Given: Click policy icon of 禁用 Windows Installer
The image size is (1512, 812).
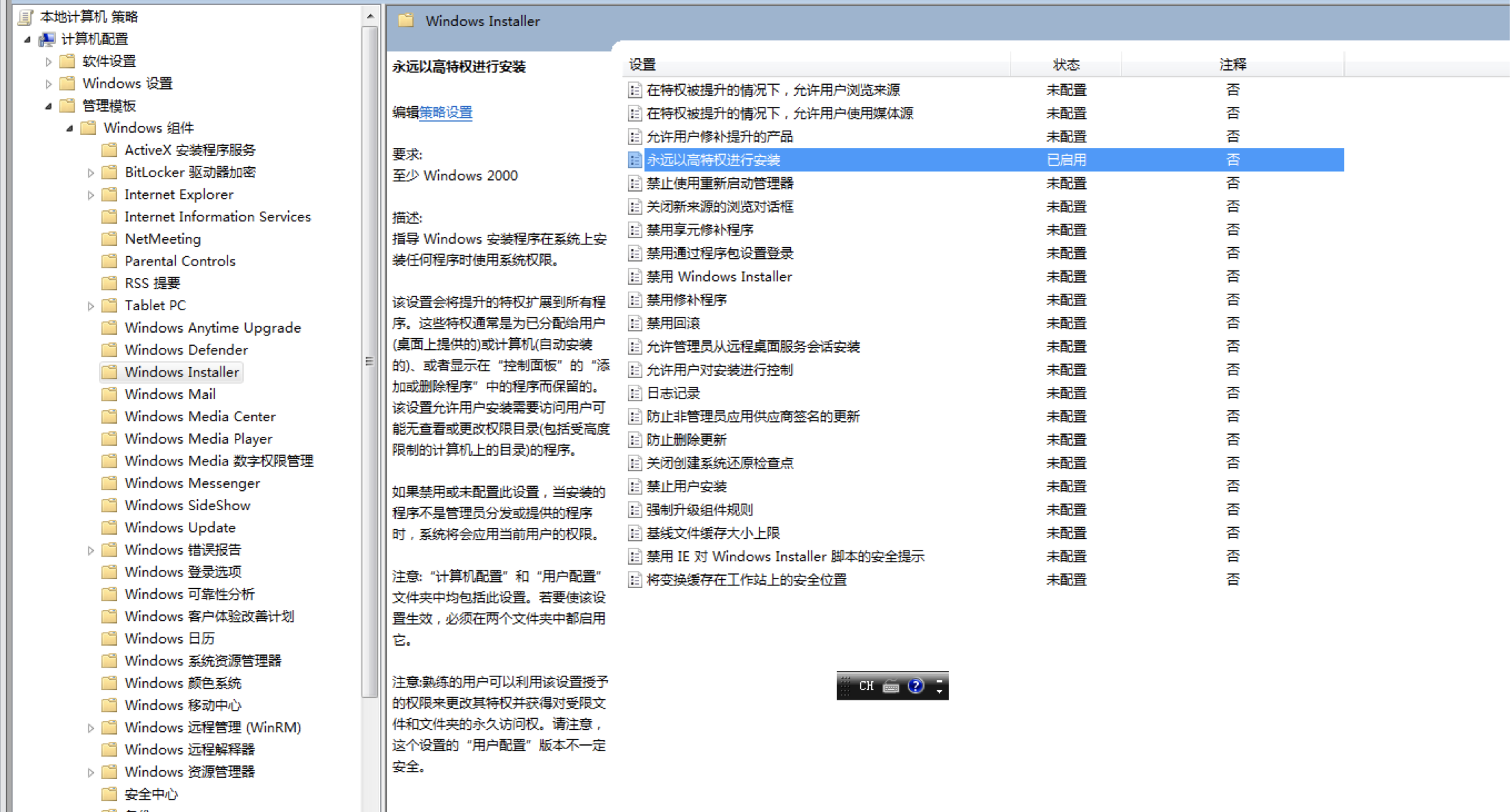Looking at the screenshot, I should click(635, 277).
